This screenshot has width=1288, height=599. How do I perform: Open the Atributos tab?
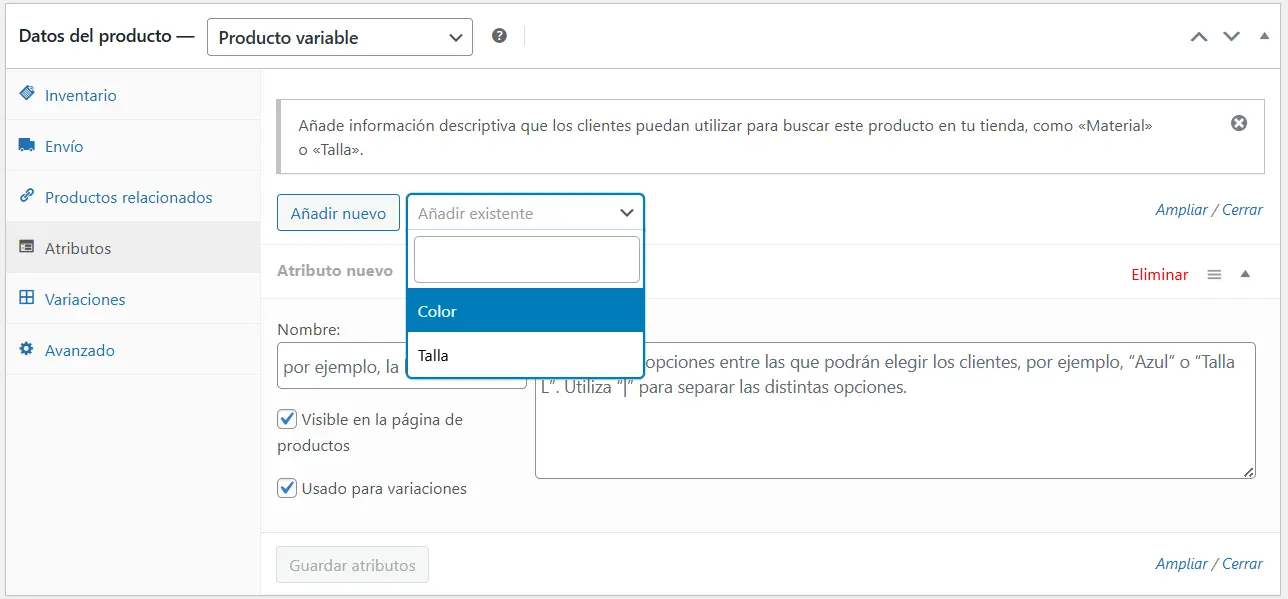78,248
